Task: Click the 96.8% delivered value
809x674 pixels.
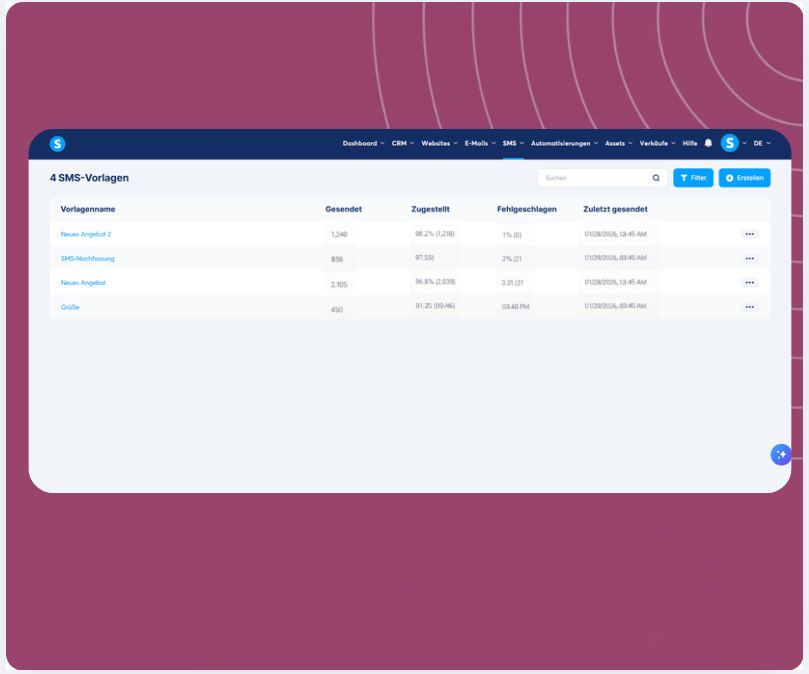Action: click(x=435, y=282)
